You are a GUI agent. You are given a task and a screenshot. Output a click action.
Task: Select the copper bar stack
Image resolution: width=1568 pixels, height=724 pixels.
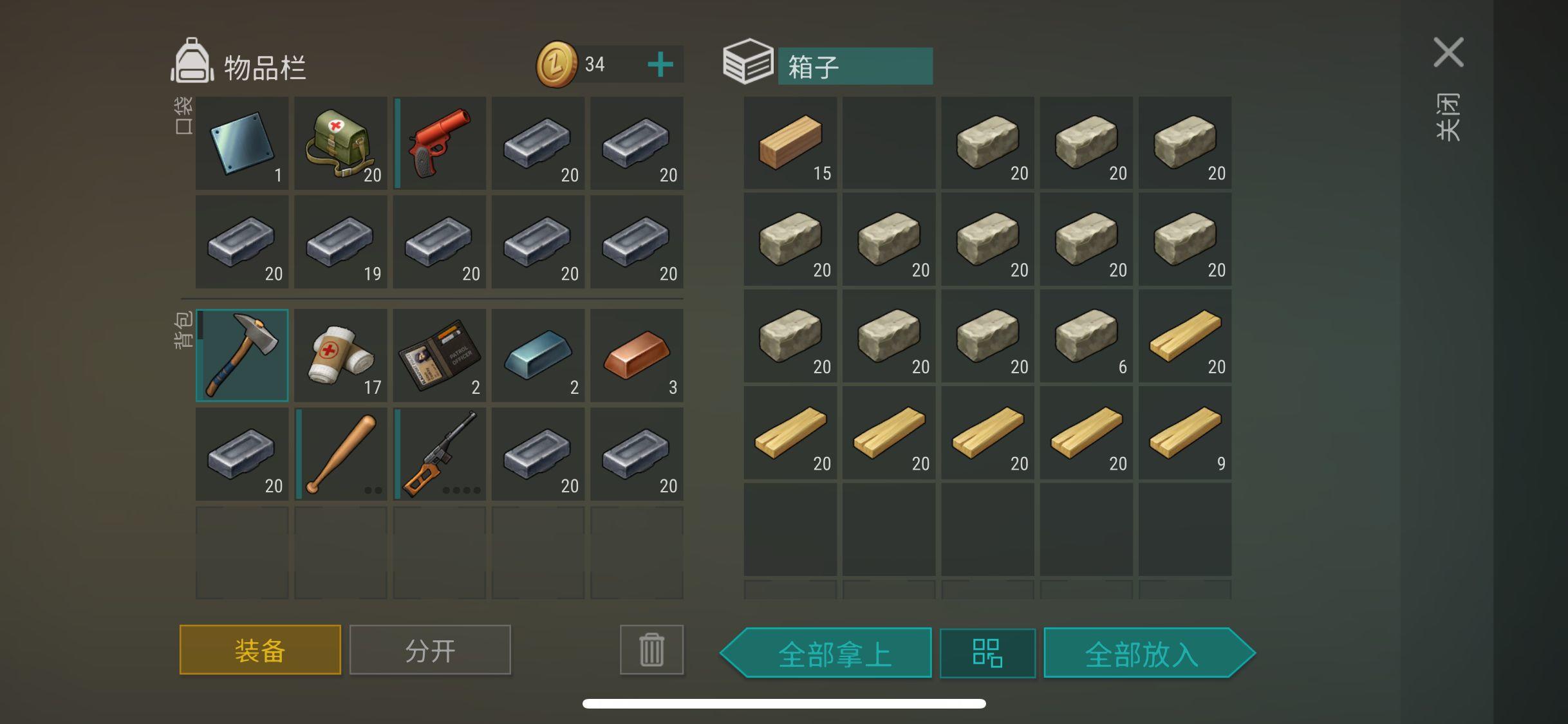(637, 355)
